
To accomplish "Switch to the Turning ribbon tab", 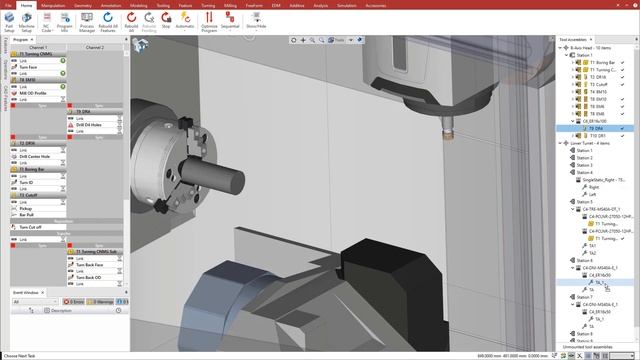I will click(x=208, y=6).
